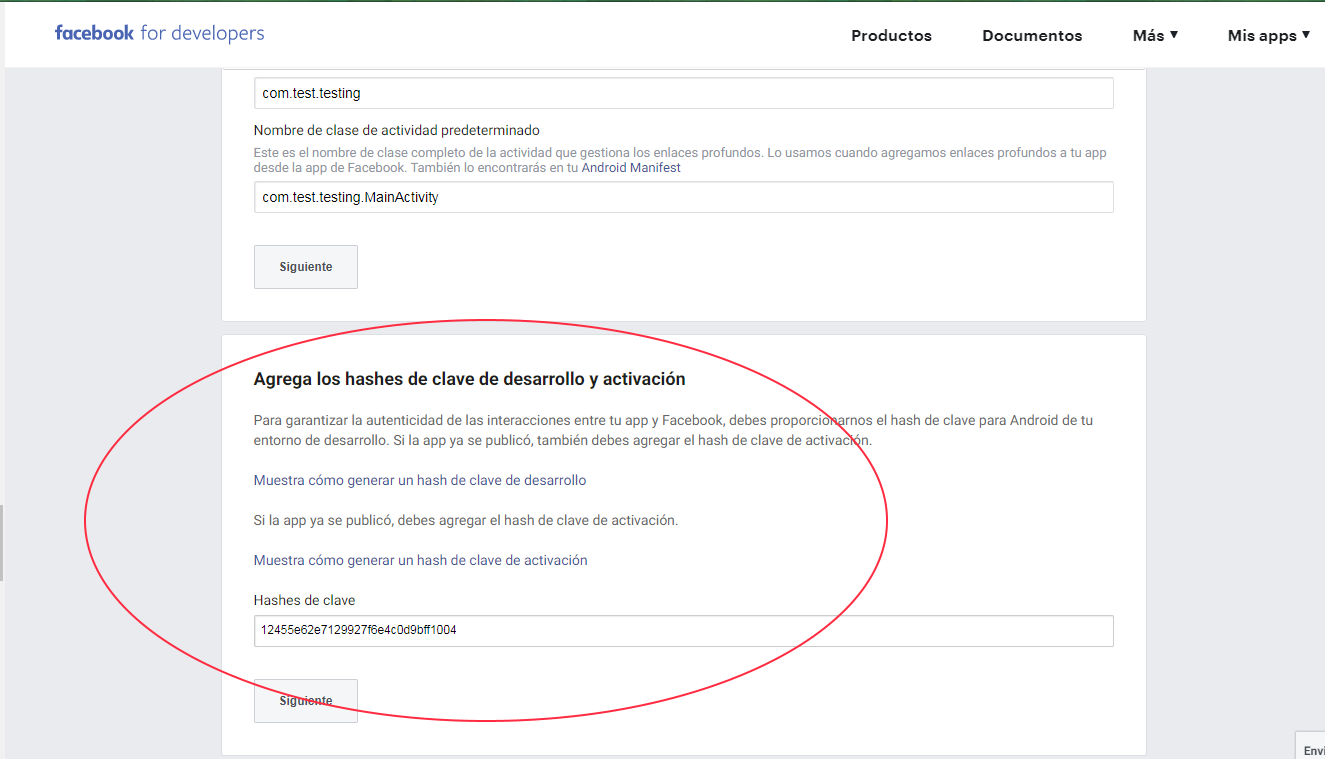The height and width of the screenshot is (759, 1325).
Task: Open the Productos menu item
Action: tap(891, 35)
